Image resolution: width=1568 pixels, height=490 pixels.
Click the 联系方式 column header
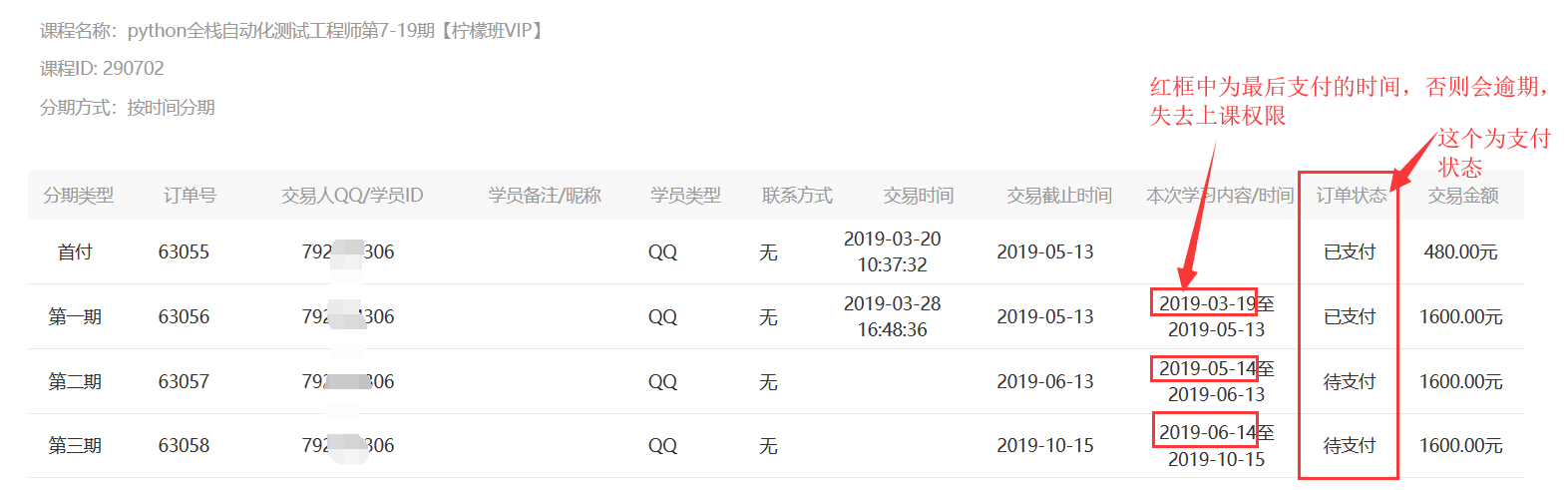(x=797, y=196)
